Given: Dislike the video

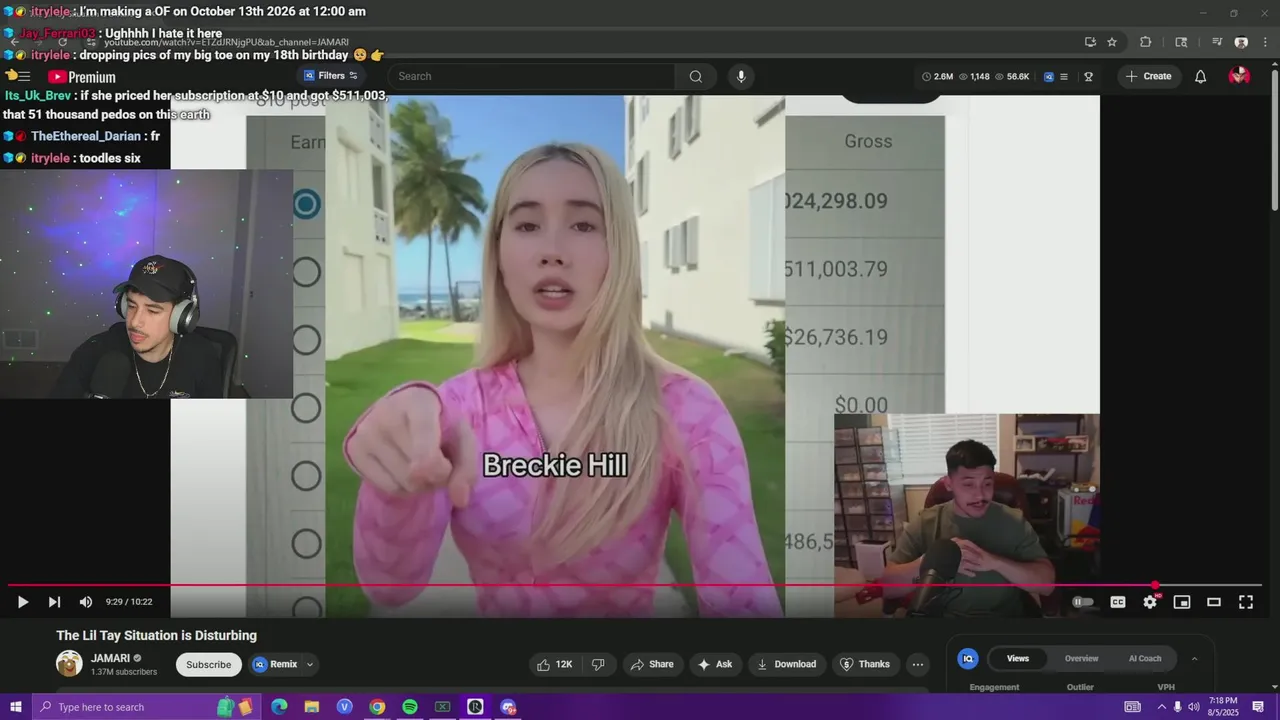Looking at the screenshot, I should click(598, 664).
